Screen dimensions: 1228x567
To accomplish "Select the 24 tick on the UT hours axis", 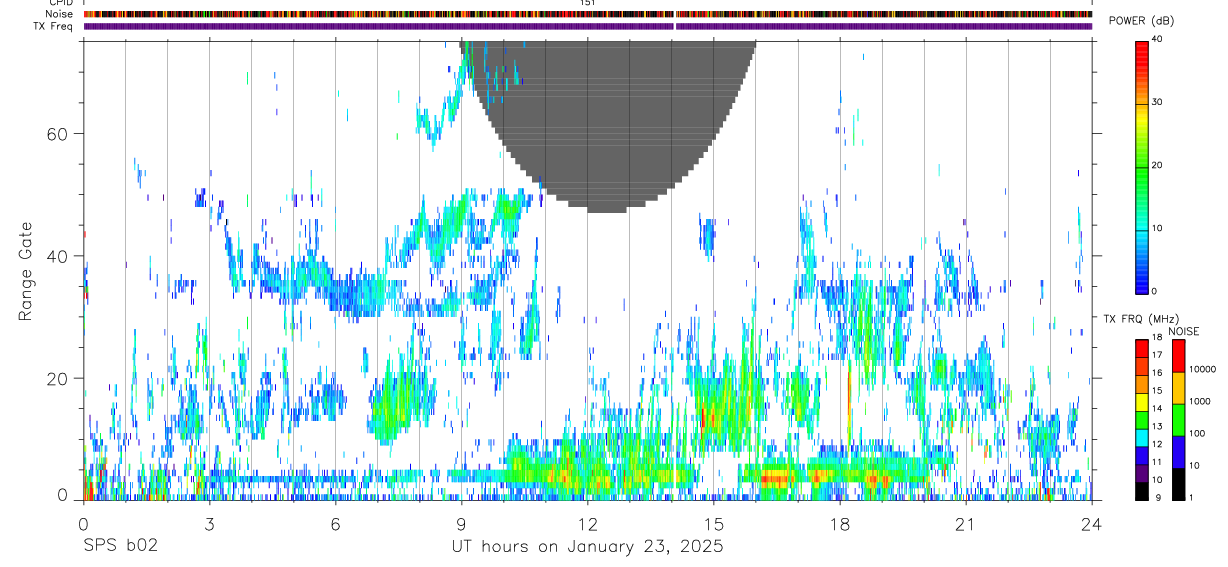I will 1091,524.
